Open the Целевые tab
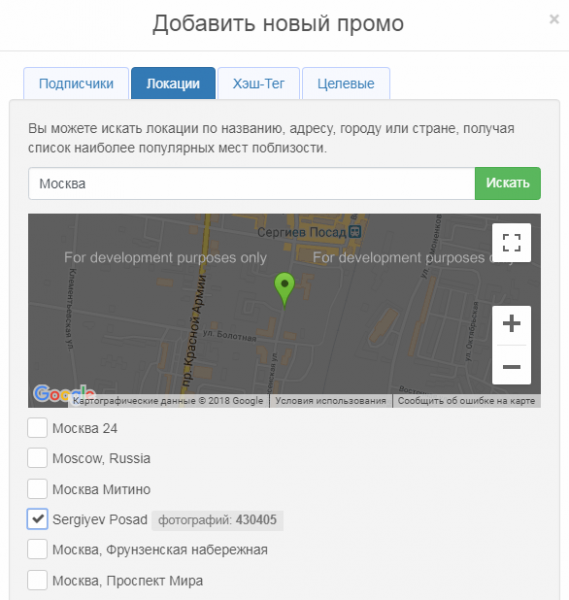The height and width of the screenshot is (600, 569). pyautogui.click(x=346, y=83)
